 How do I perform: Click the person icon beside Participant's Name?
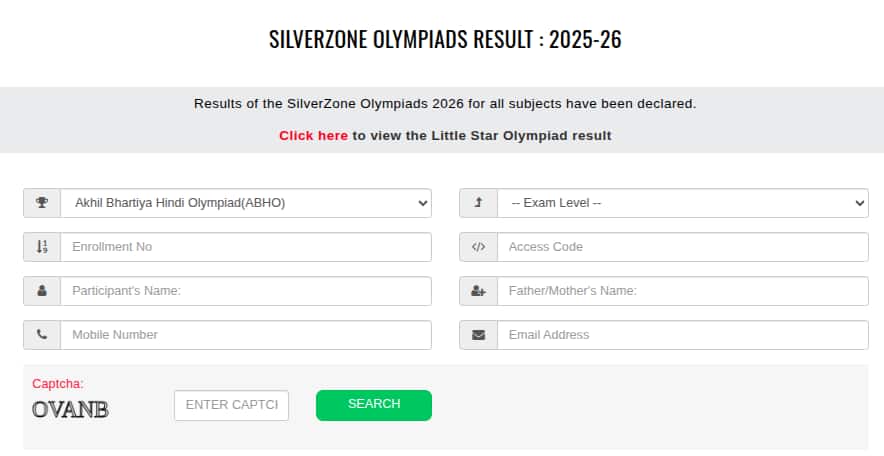(42, 291)
